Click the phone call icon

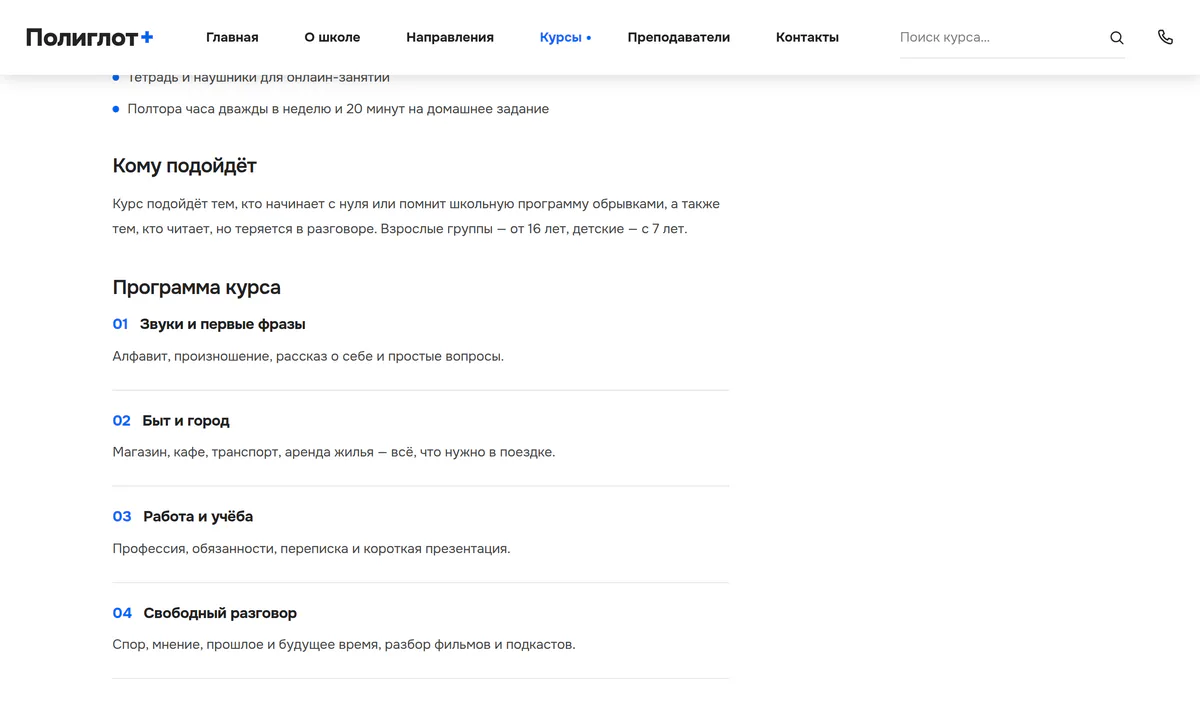(x=1165, y=37)
